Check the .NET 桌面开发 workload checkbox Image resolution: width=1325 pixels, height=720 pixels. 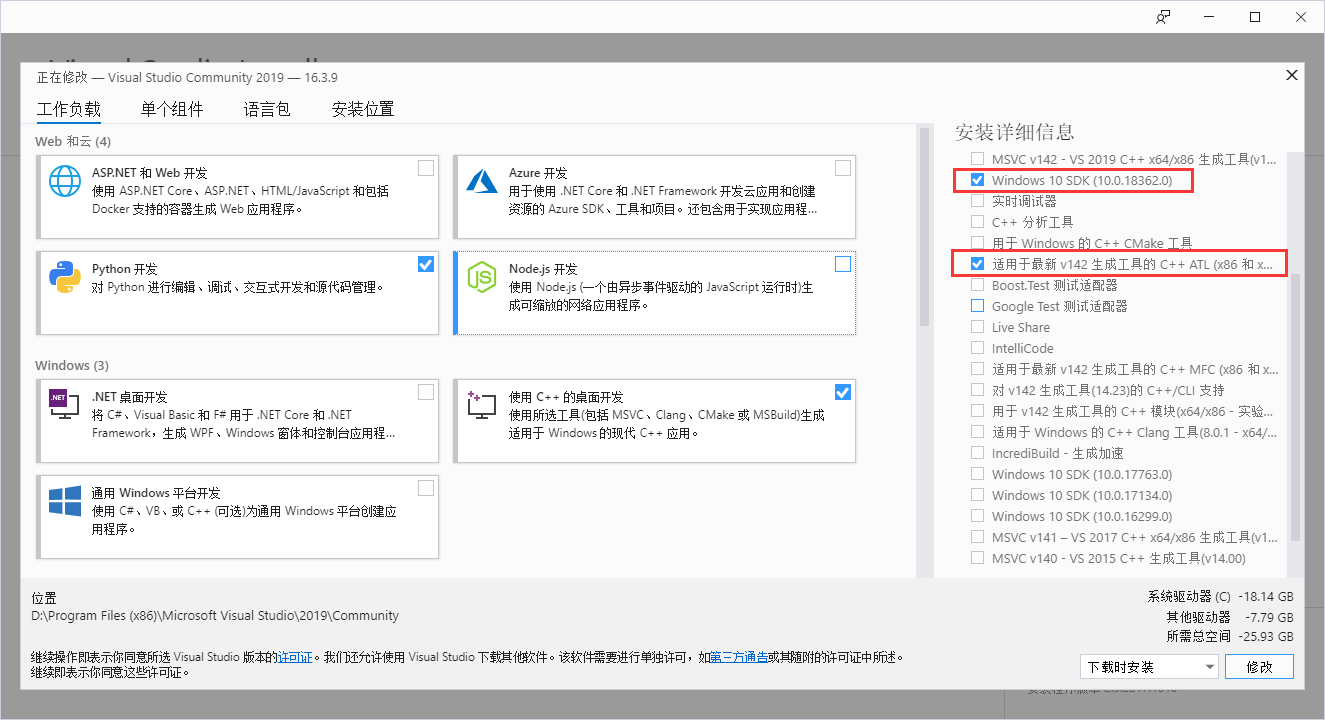click(x=426, y=392)
